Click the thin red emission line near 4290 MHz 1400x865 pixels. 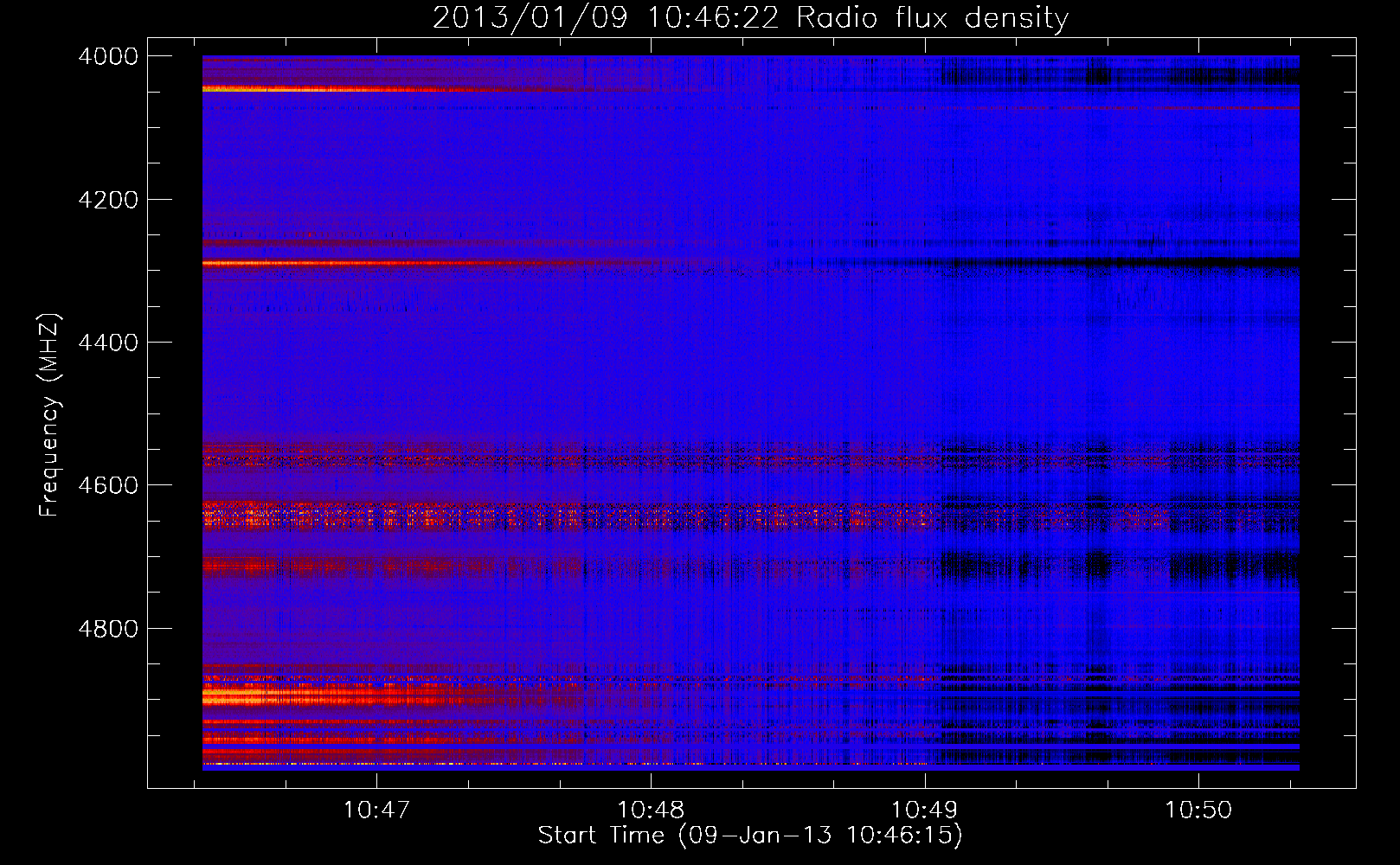pyautogui.click(x=389, y=263)
